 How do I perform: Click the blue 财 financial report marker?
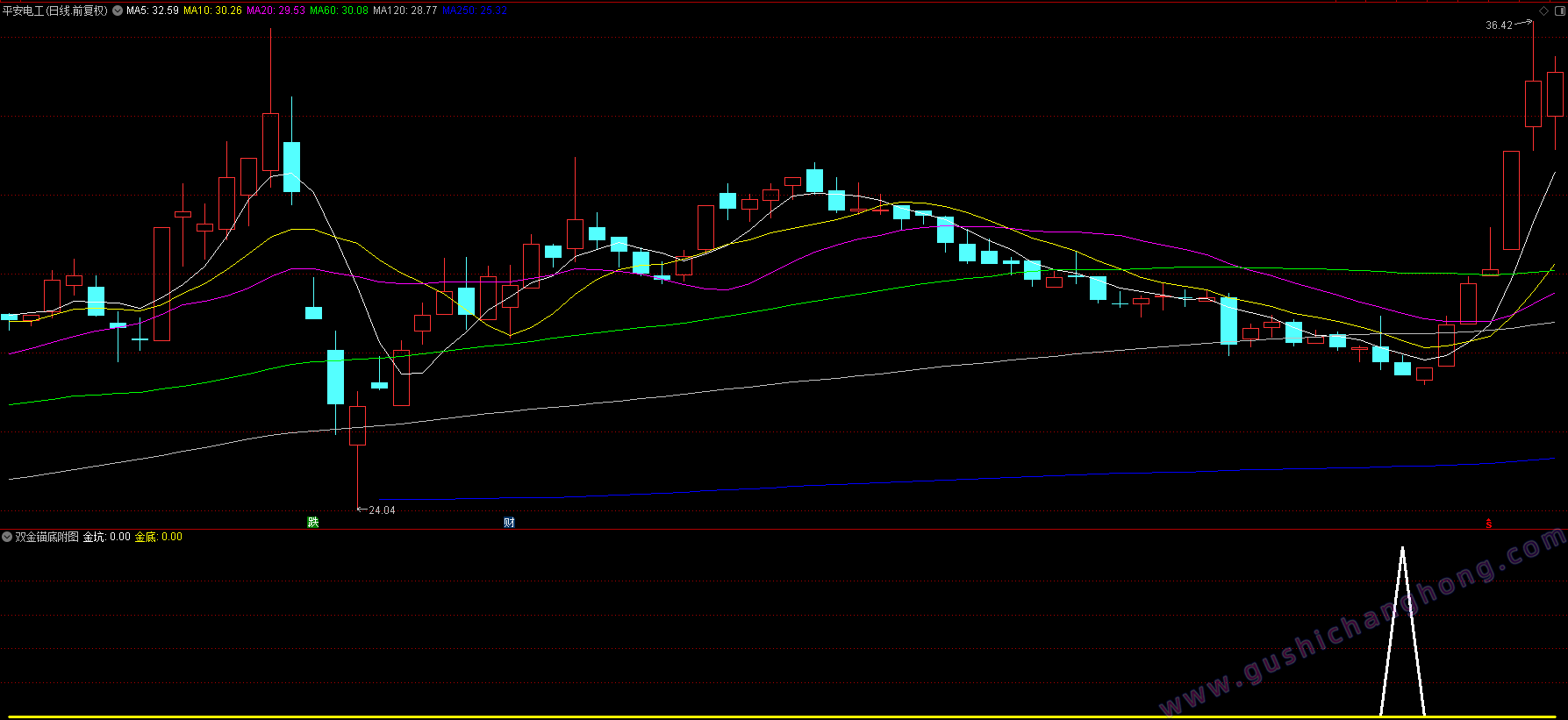click(x=509, y=523)
